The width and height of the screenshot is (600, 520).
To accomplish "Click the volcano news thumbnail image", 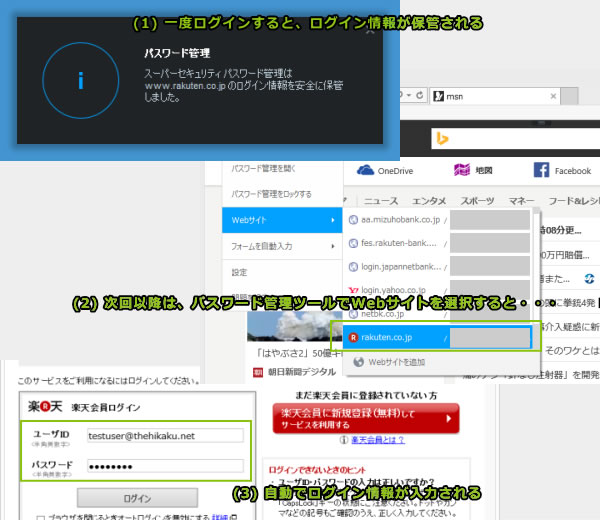I will coord(295,326).
